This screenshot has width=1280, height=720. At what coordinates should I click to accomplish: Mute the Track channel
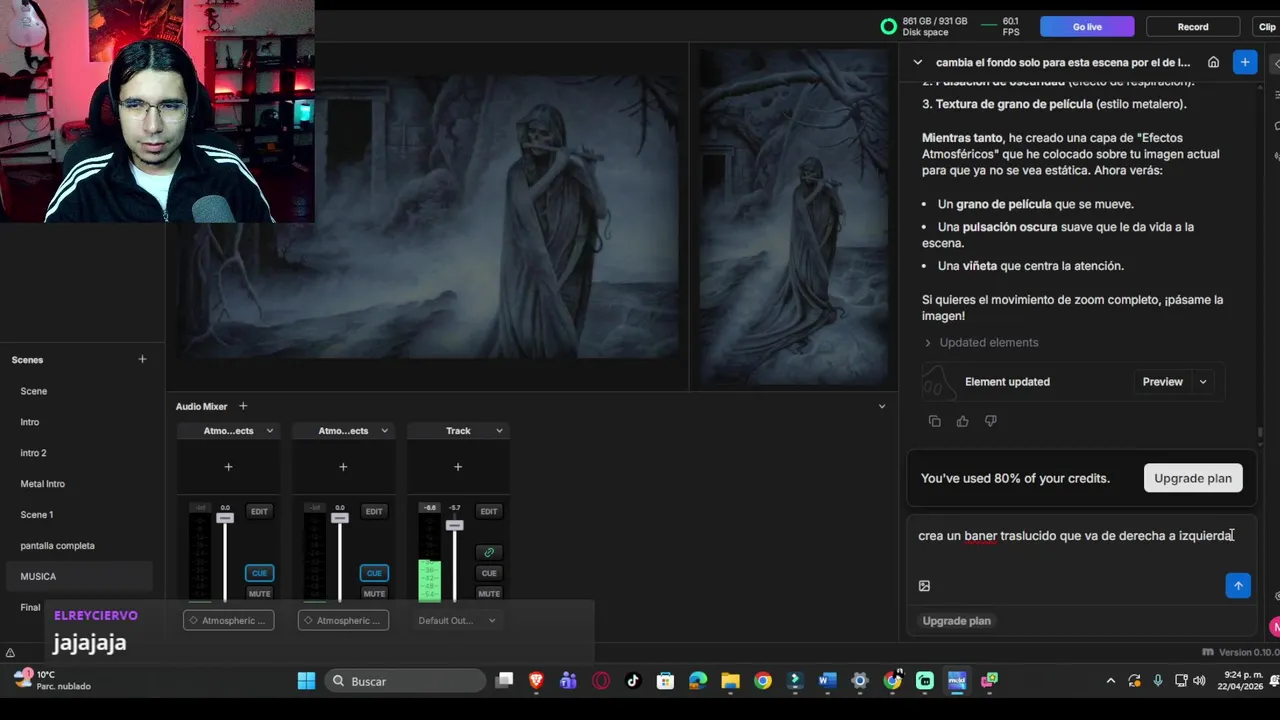489,594
